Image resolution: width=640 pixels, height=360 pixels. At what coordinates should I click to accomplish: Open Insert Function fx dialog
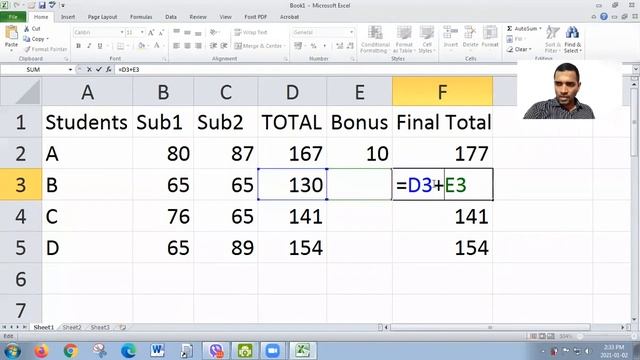pos(109,70)
